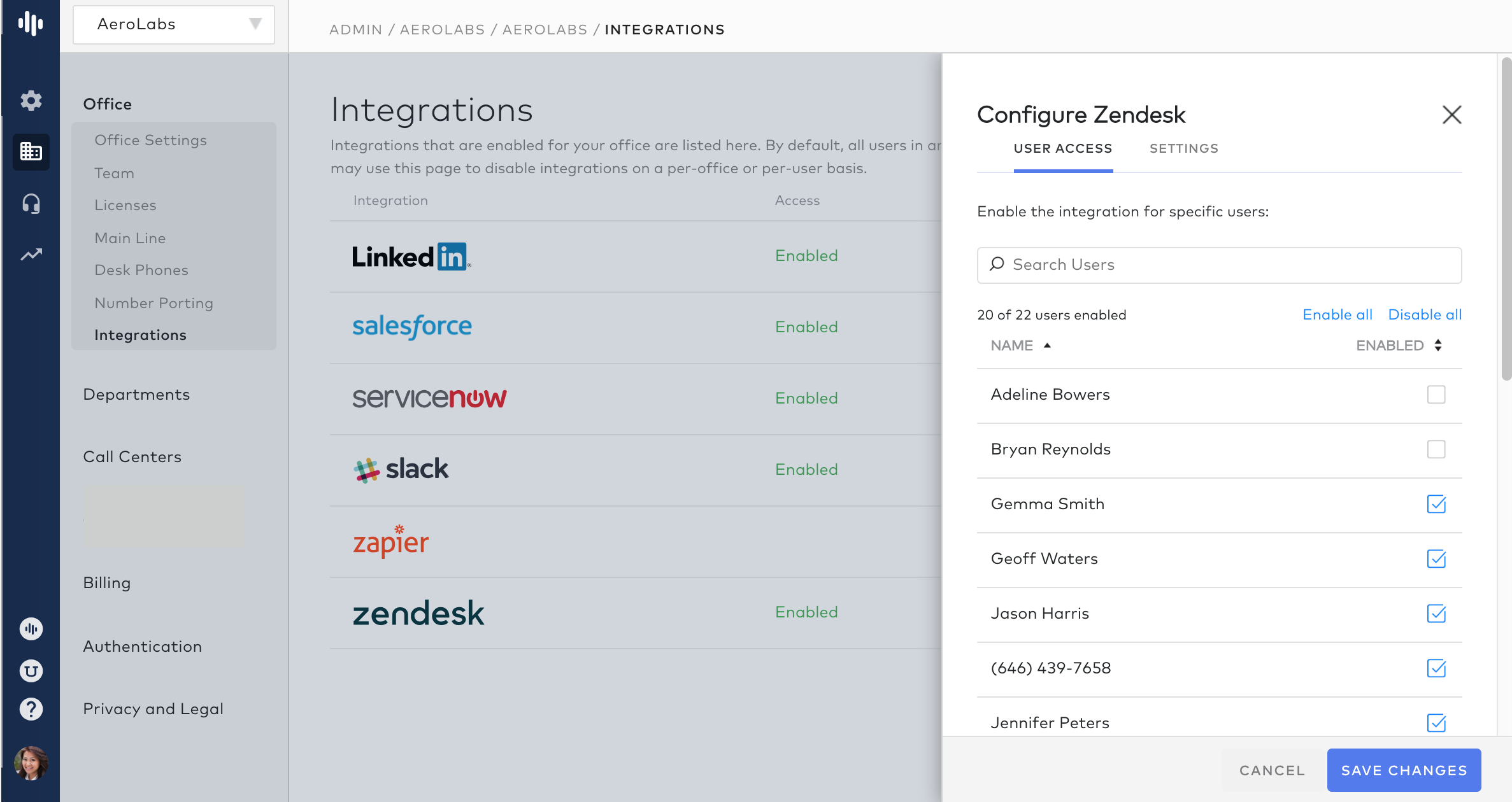Expand the Authentication section
This screenshot has height=802, width=1512.
point(142,647)
